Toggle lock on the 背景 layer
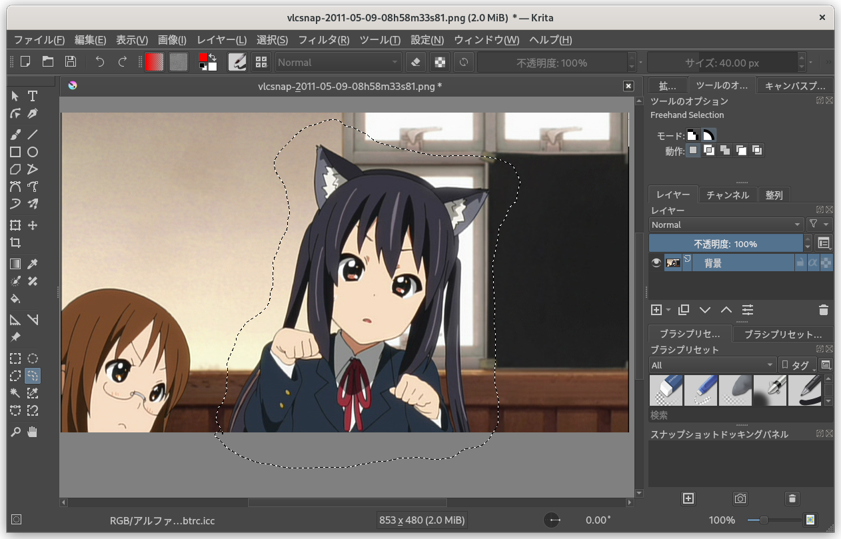The image size is (841, 539). point(800,263)
